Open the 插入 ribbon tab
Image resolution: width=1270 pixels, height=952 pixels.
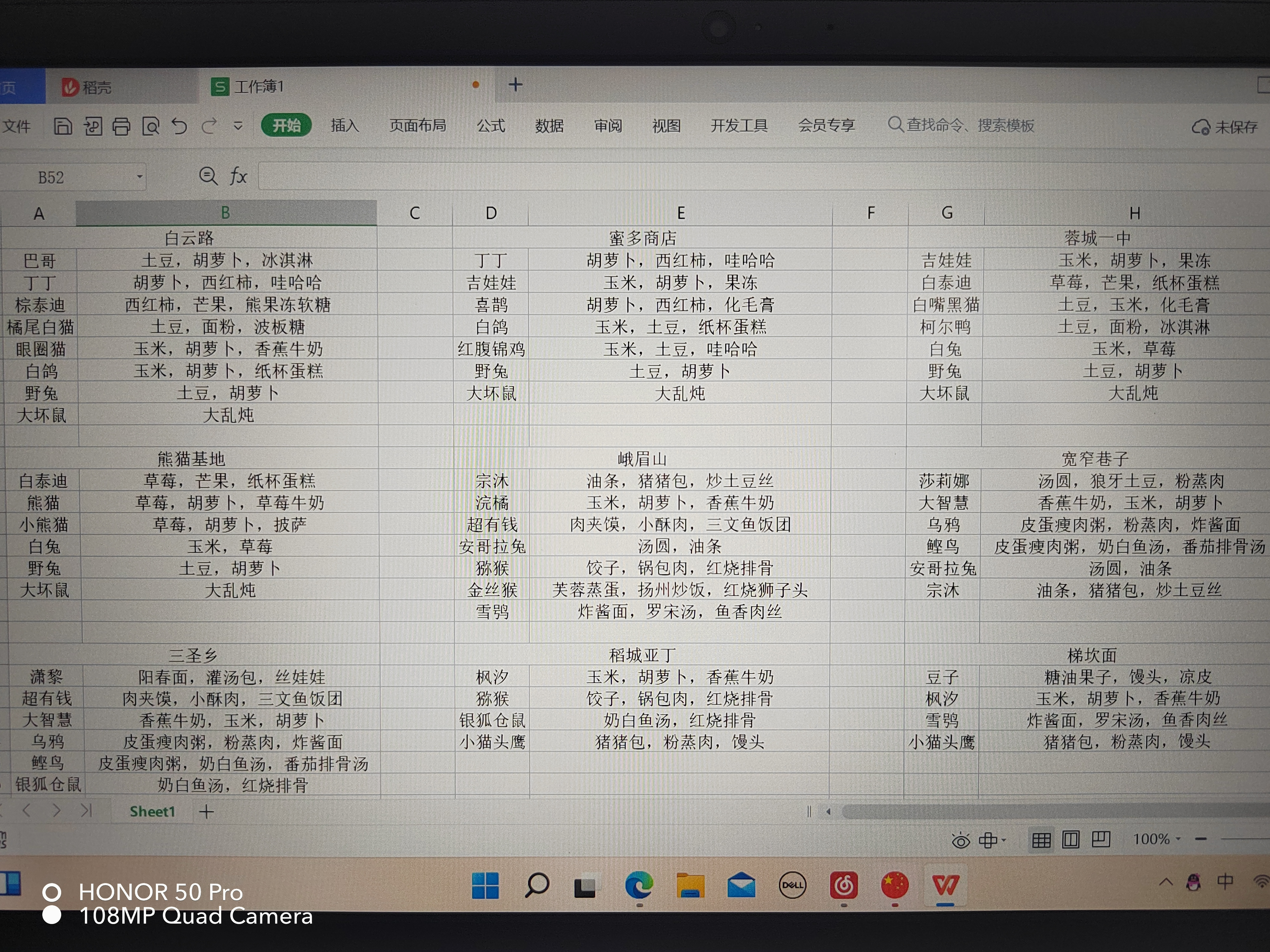[345, 125]
